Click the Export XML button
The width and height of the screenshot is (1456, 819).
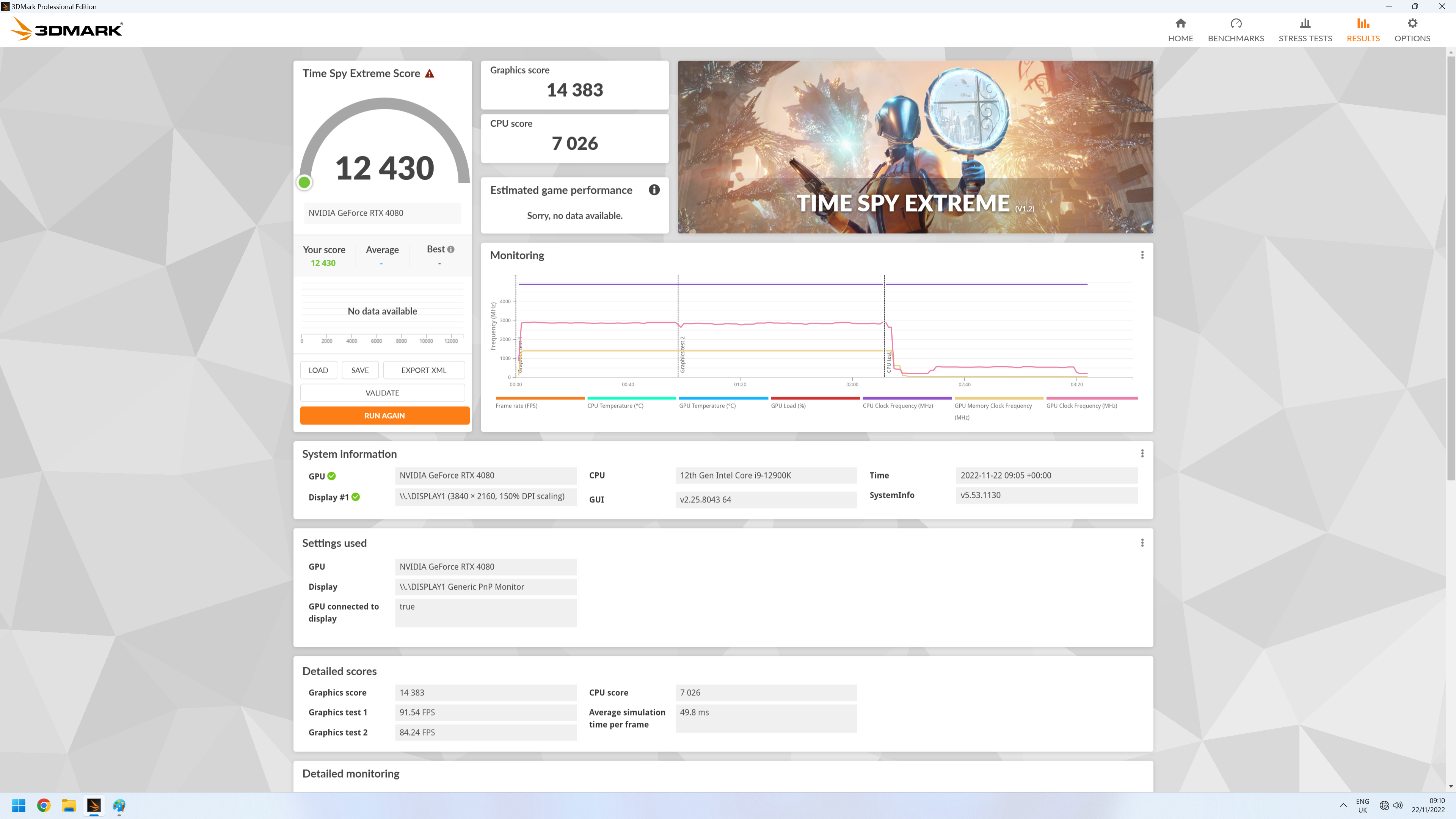[x=424, y=370]
